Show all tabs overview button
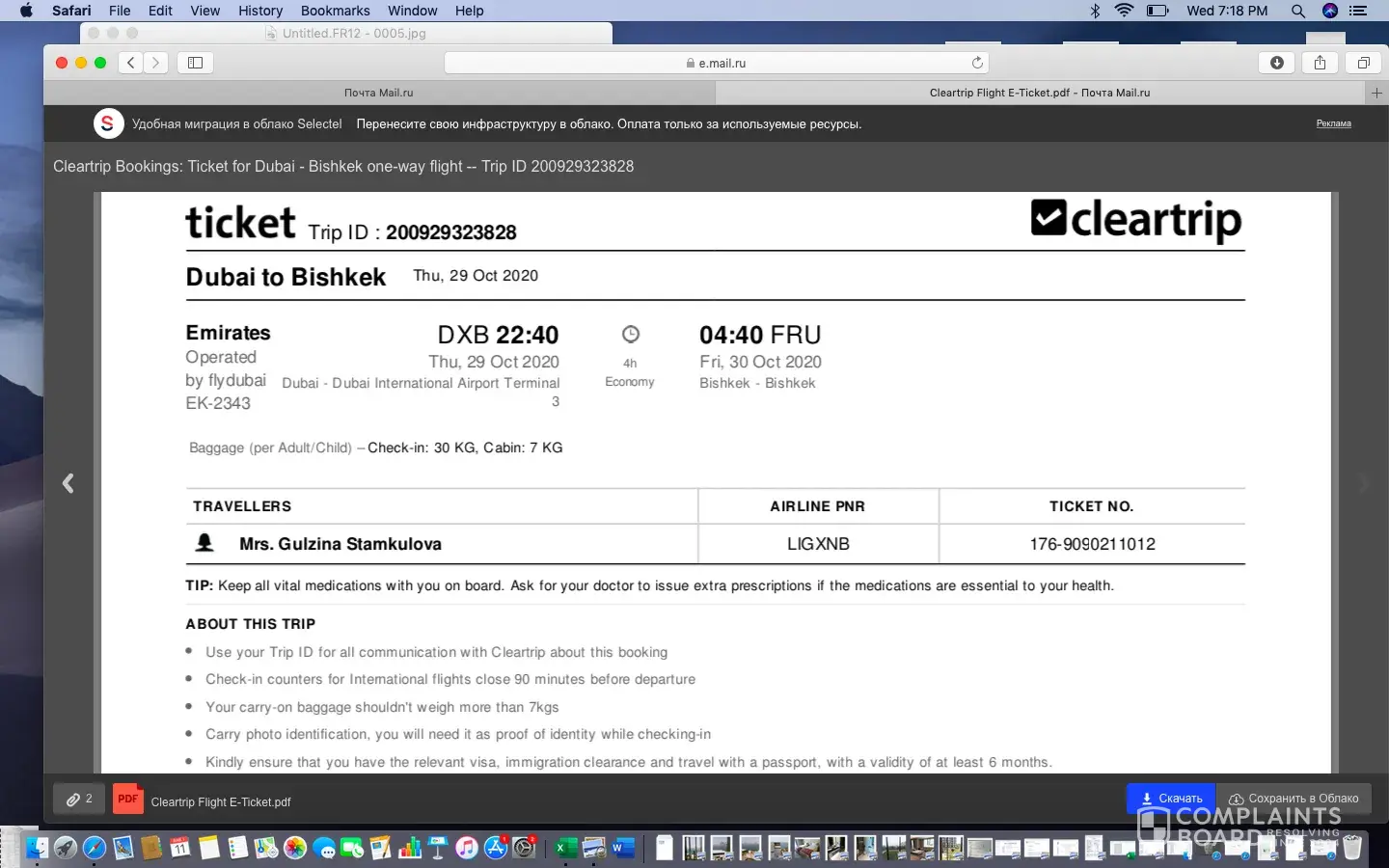Viewport: 1389px width, 868px height. [x=1363, y=63]
